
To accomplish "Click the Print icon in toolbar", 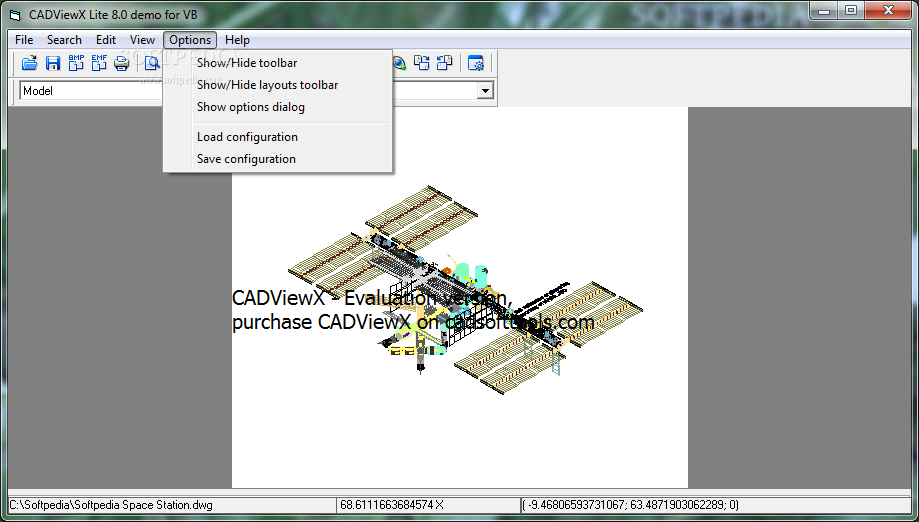I will (121, 63).
